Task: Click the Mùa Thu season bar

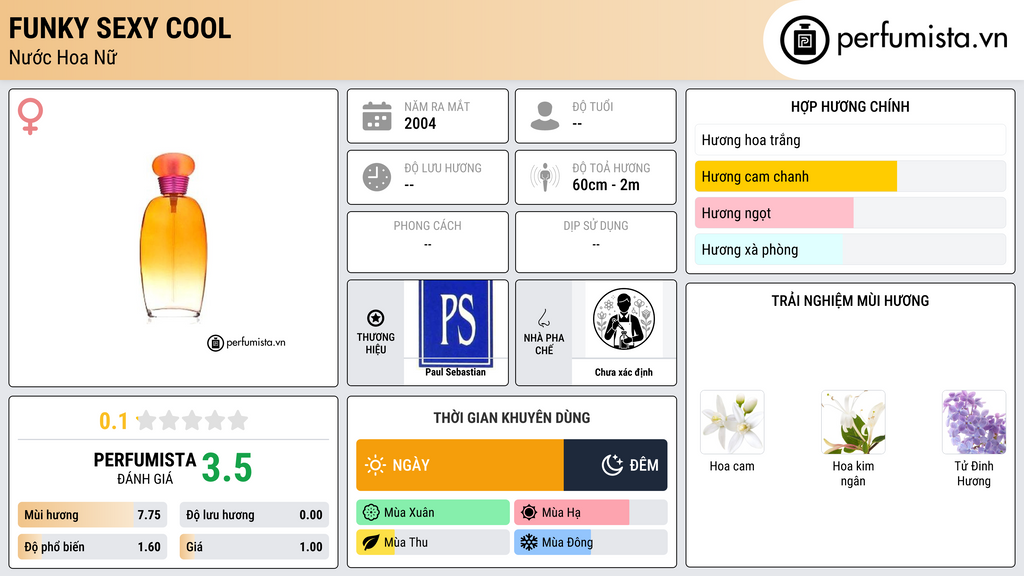Action: 433,542
